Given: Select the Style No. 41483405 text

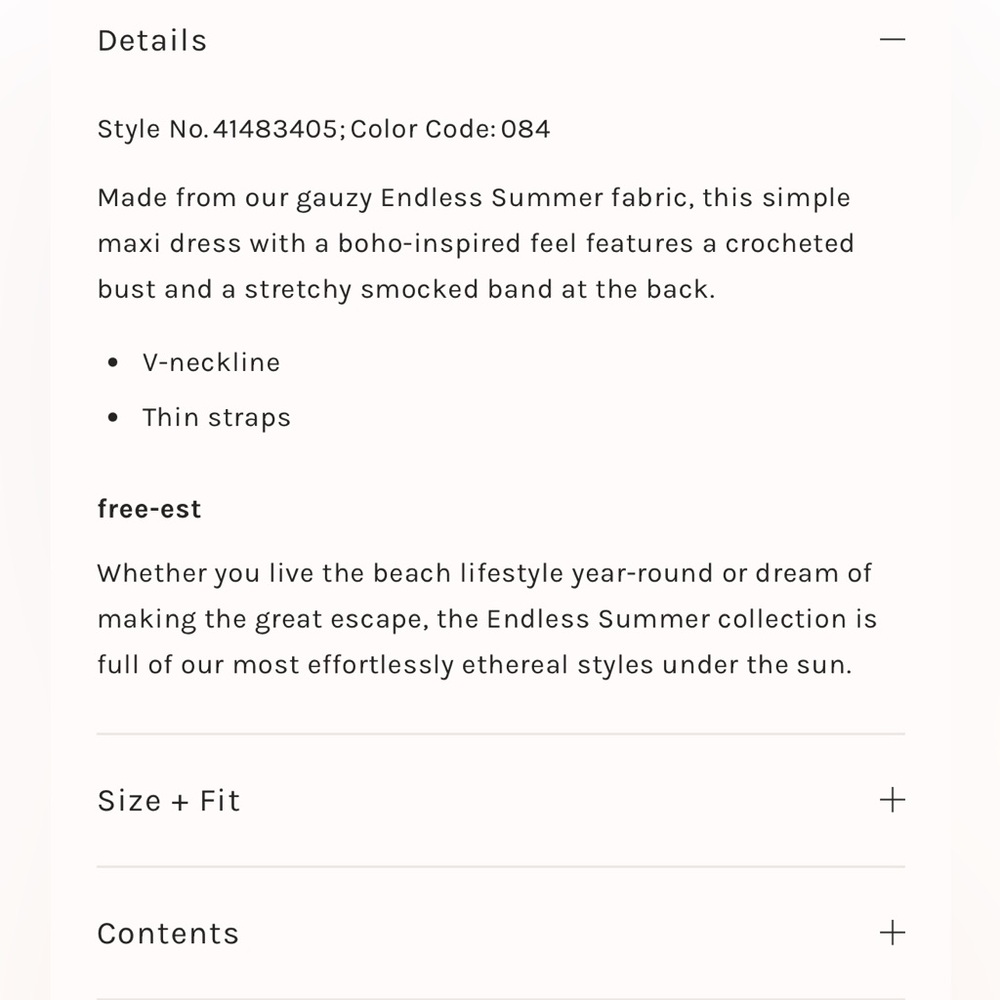Looking at the screenshot, I should click(217, 129).
